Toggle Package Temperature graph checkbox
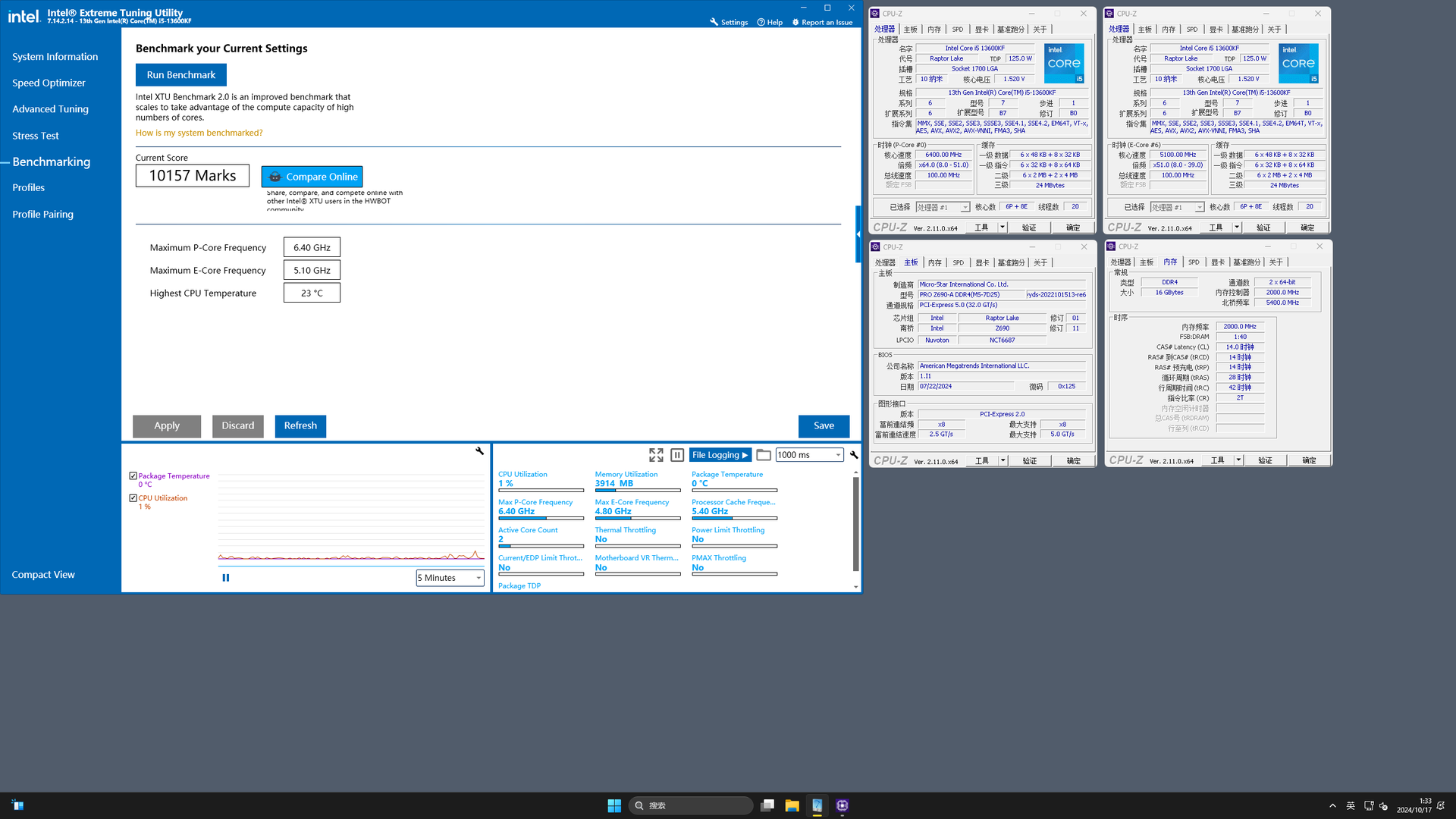 (133, 476)
